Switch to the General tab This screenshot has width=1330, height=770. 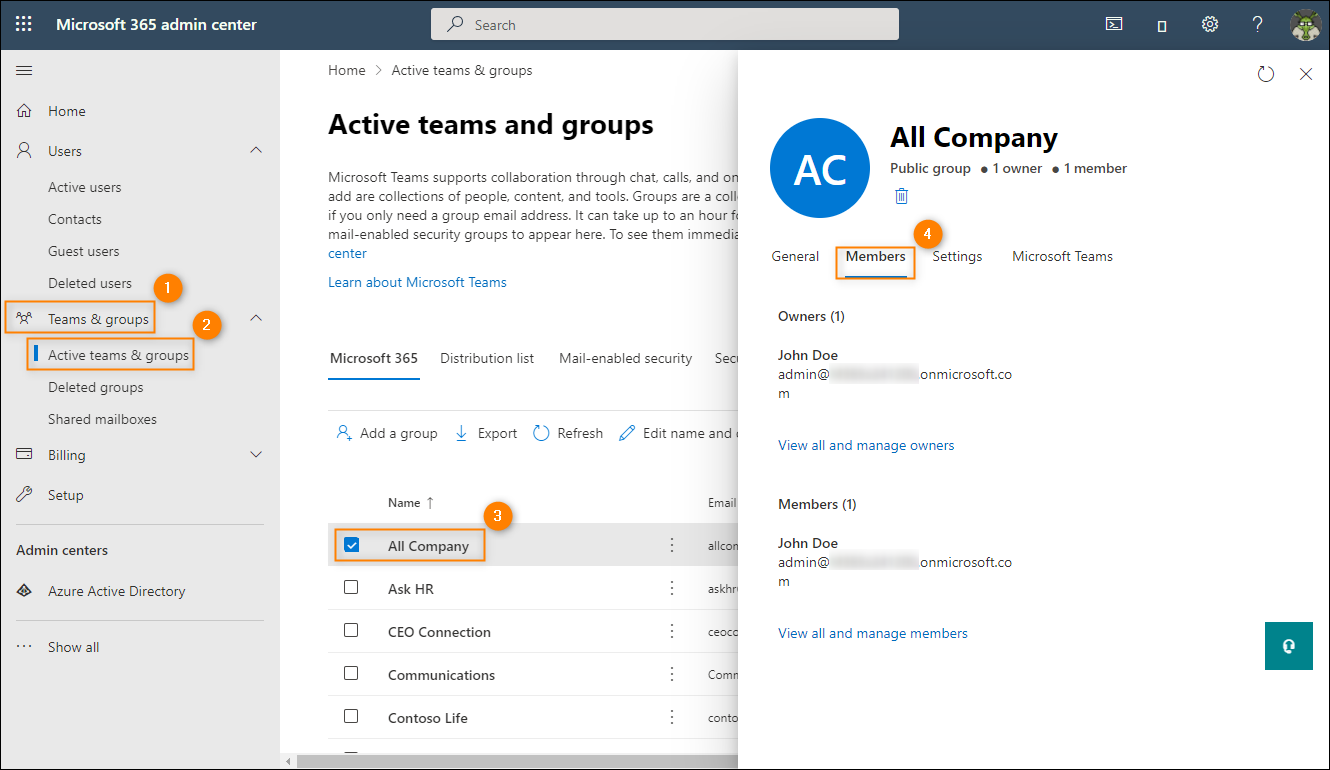795,257
